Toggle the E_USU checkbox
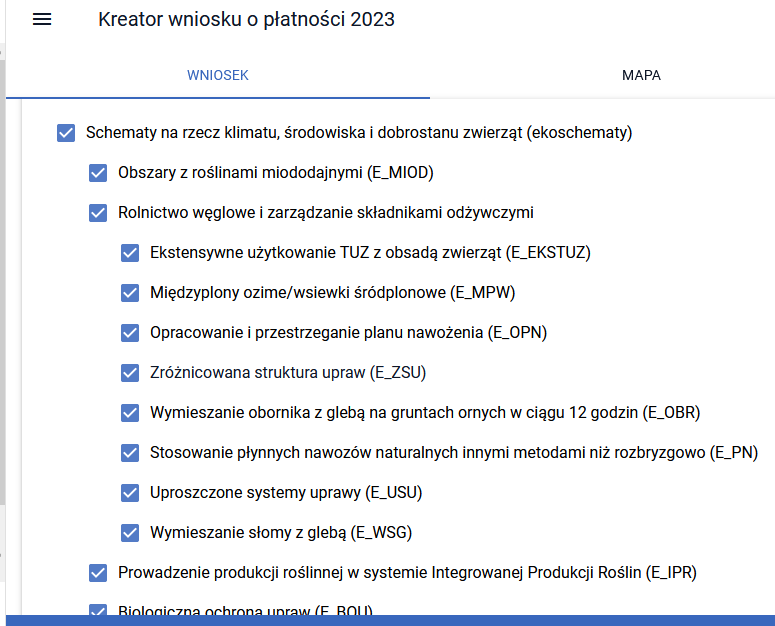The image size is (775, 626). [x=130, y=492]
